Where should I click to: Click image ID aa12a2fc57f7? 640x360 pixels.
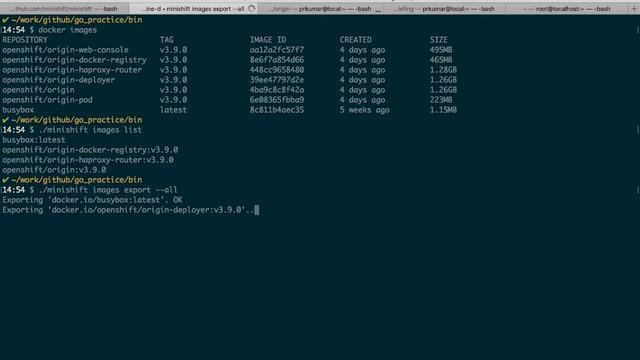277,50
